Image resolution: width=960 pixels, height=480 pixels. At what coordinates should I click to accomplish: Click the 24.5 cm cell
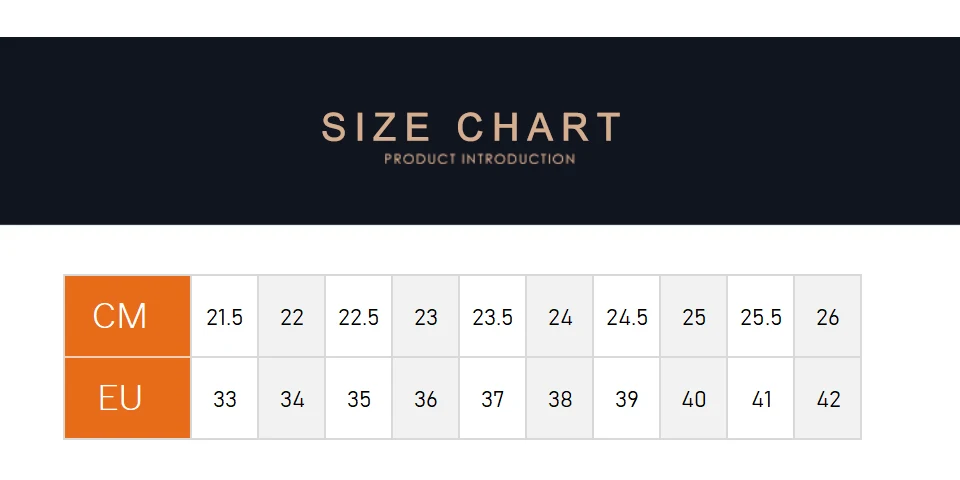[627, 317]
